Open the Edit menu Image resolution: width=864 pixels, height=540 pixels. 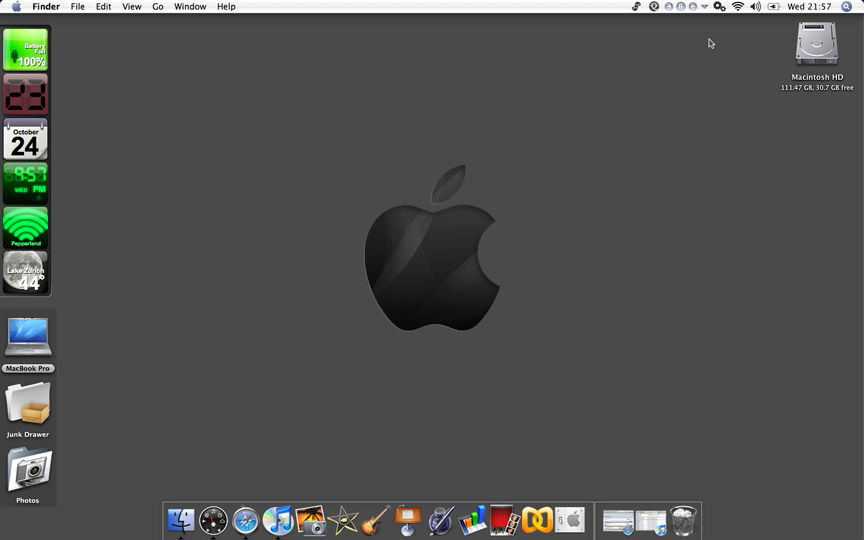click(104, 7)
